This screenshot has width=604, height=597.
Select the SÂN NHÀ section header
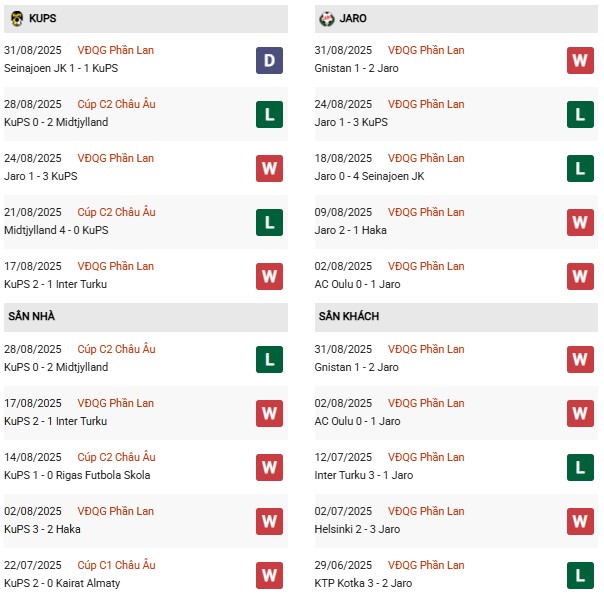pyautogui.click(x=146, y=317)
